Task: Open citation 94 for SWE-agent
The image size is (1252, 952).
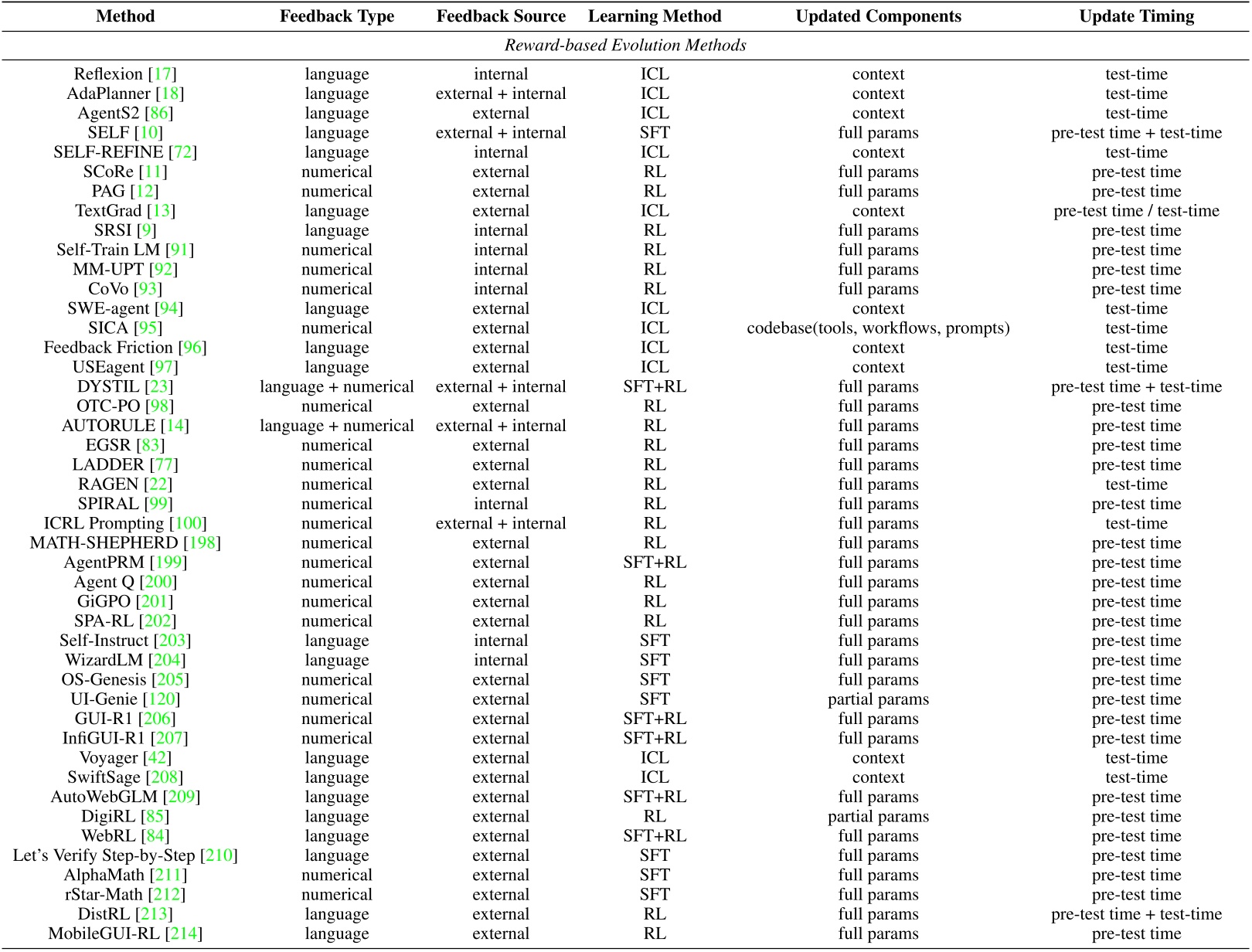Action: (168, 308)
